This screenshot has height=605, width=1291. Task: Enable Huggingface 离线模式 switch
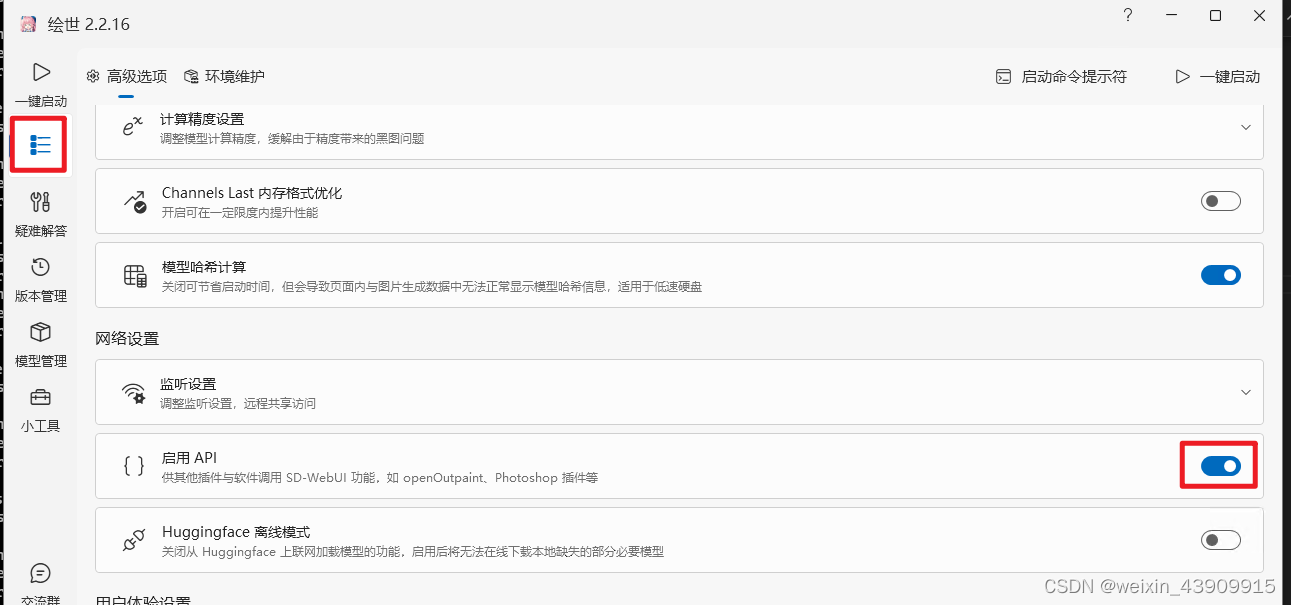point(1220,540)
